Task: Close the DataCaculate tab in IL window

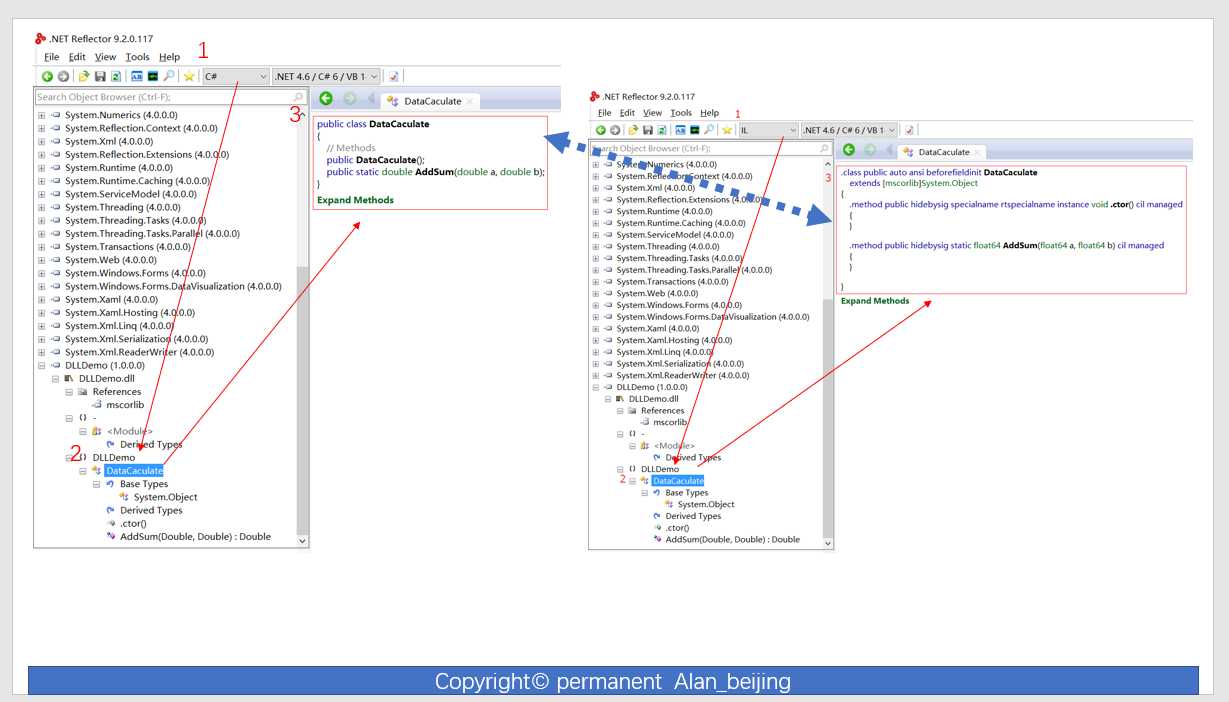Action: point(978,152)
